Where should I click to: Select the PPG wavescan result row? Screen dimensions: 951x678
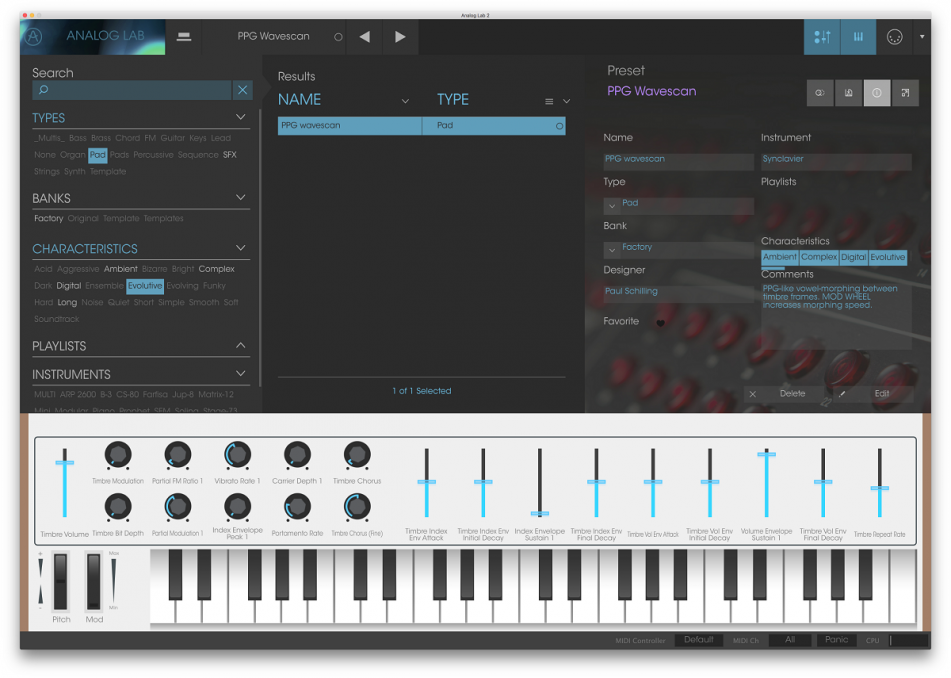(x=422, y=126)
